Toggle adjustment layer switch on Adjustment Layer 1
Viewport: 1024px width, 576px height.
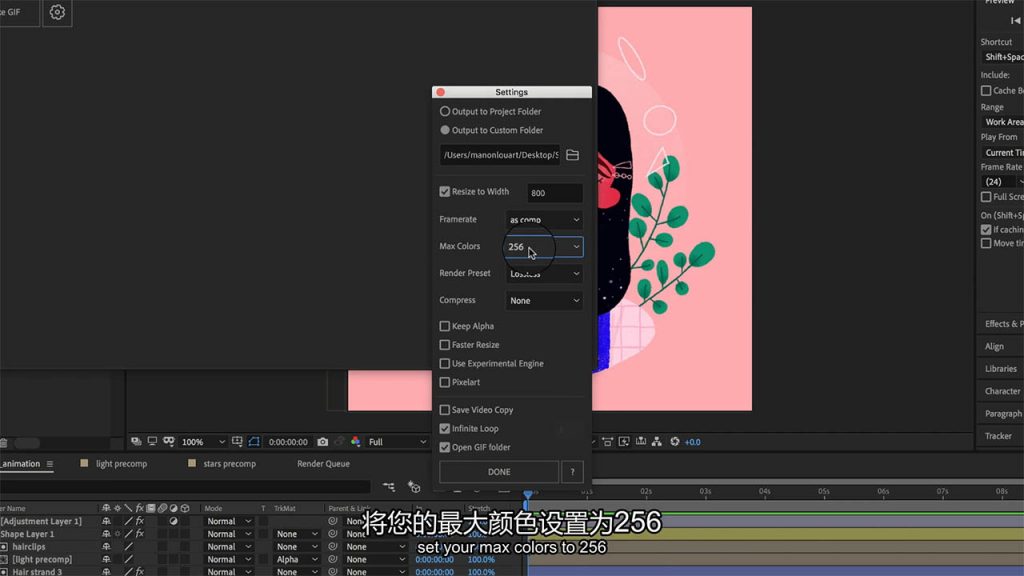pyautogui.click(x=174, y=521)
